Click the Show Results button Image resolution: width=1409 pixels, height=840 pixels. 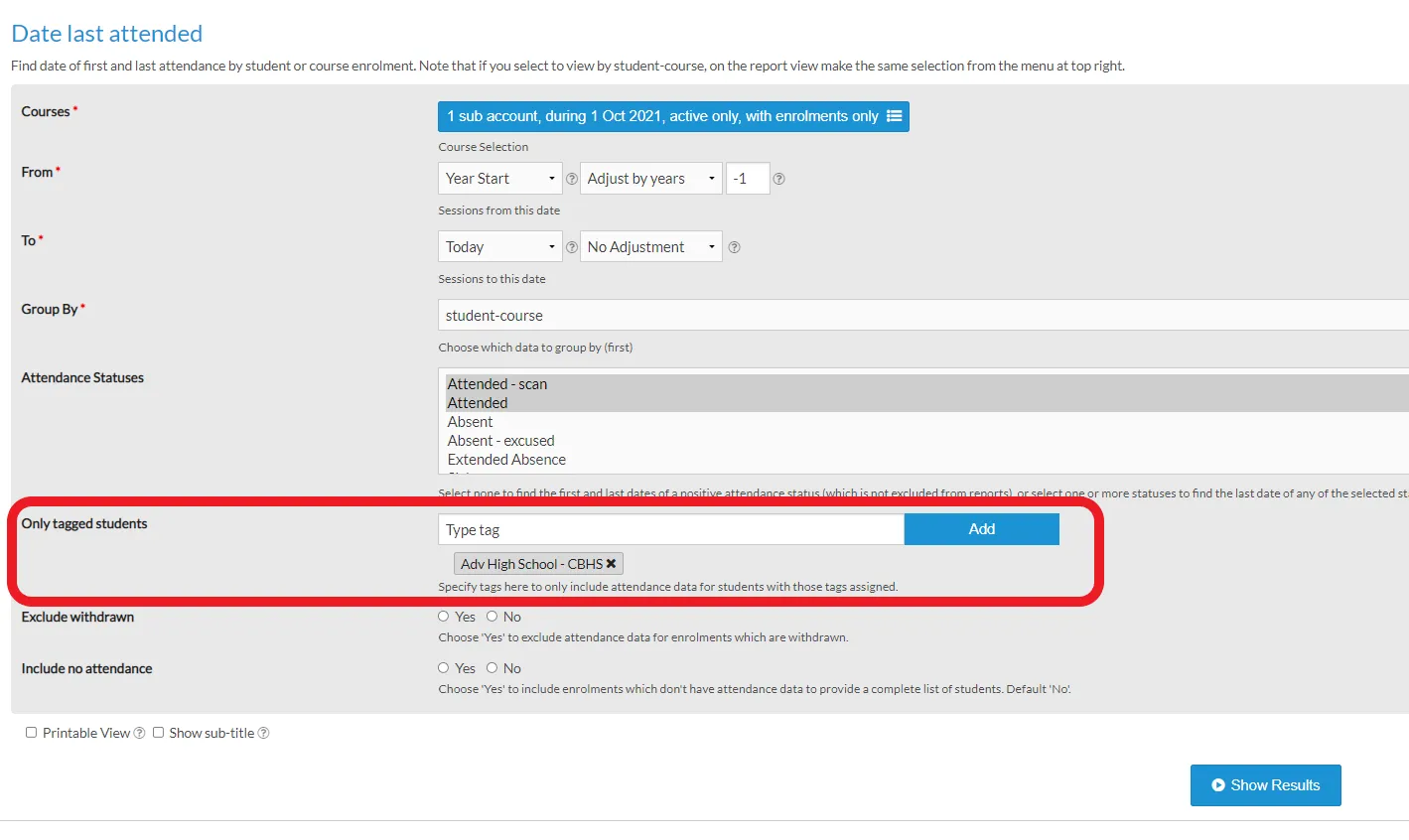(1266, 785)
